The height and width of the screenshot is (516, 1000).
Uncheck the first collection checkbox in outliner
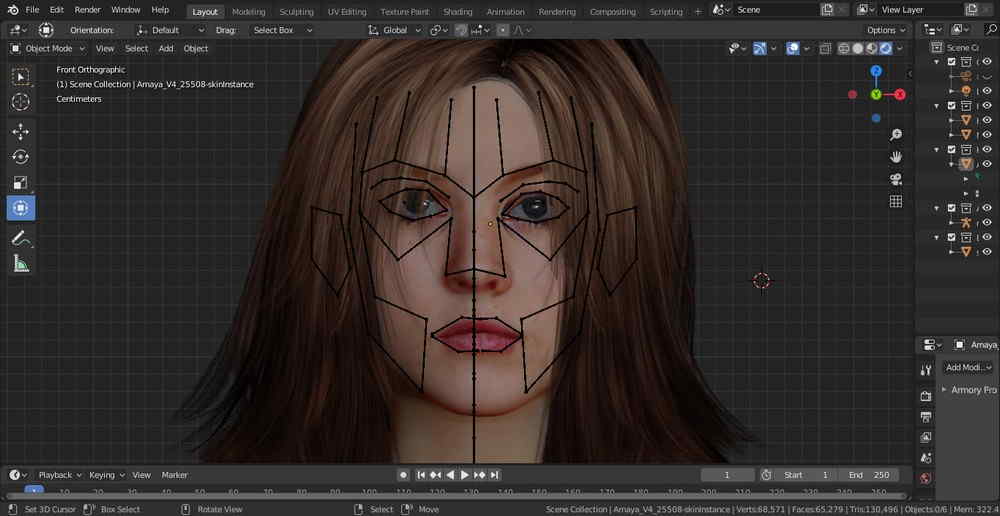[951, 62]
